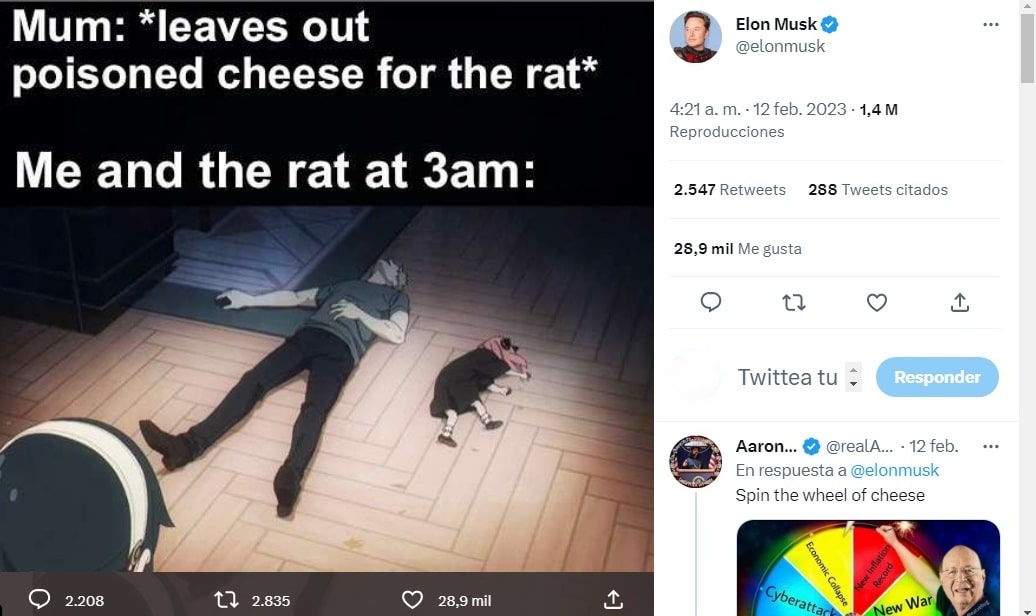Image resolution: width=1036 pixels, height=616 pixels.
Task: Like the tweet with the heart icon
Action: pos(877,302)
